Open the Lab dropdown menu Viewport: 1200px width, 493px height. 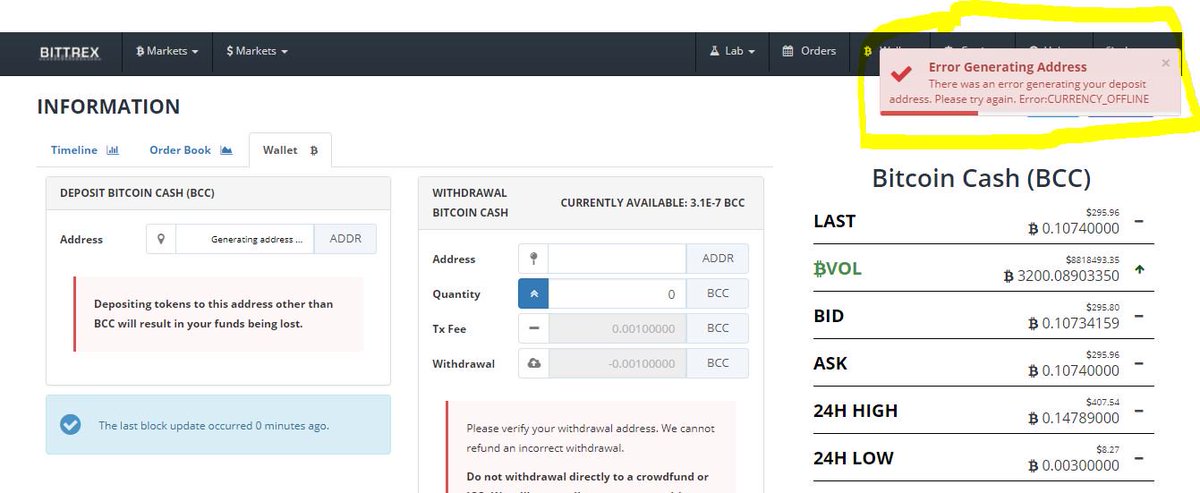(732, 51)
